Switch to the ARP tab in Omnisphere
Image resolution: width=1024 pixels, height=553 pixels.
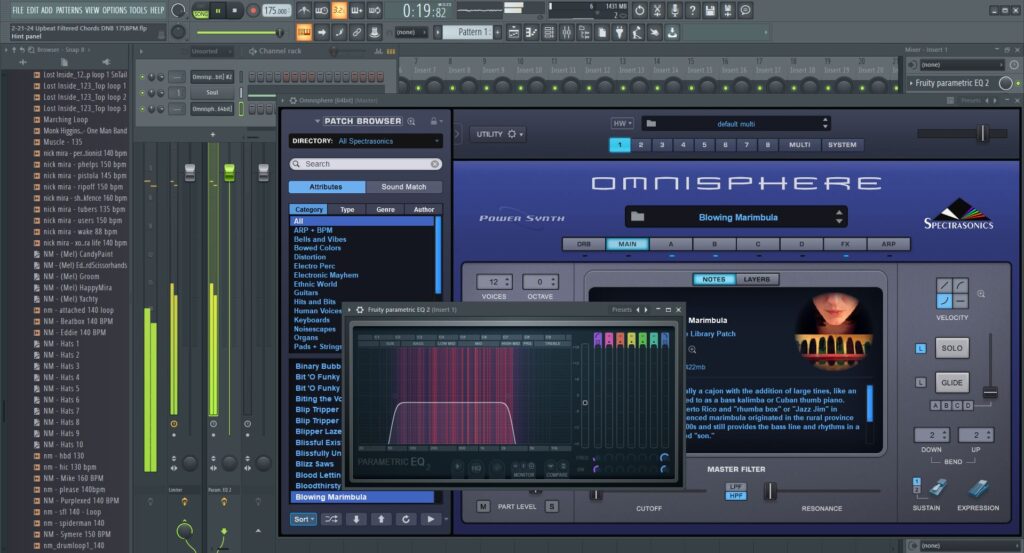click(x=889, y=244)
